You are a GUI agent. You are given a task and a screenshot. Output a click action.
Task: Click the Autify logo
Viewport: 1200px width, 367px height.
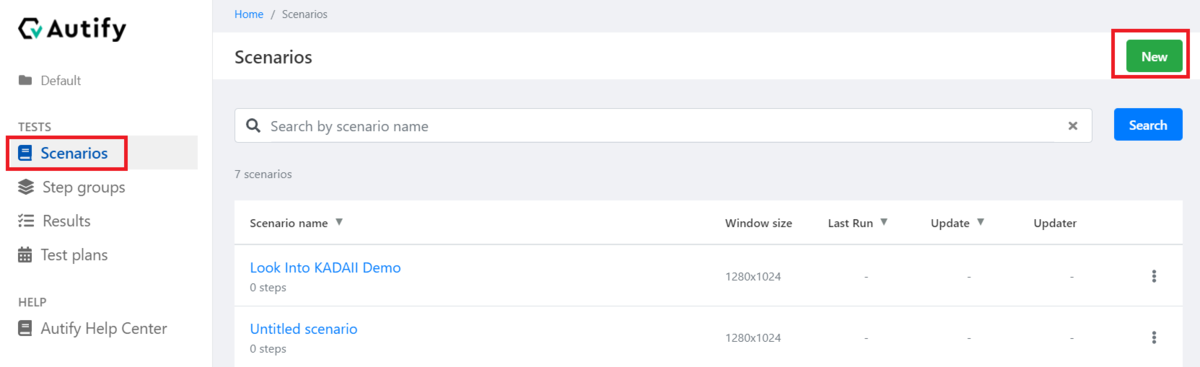click(x=73, y=29)
